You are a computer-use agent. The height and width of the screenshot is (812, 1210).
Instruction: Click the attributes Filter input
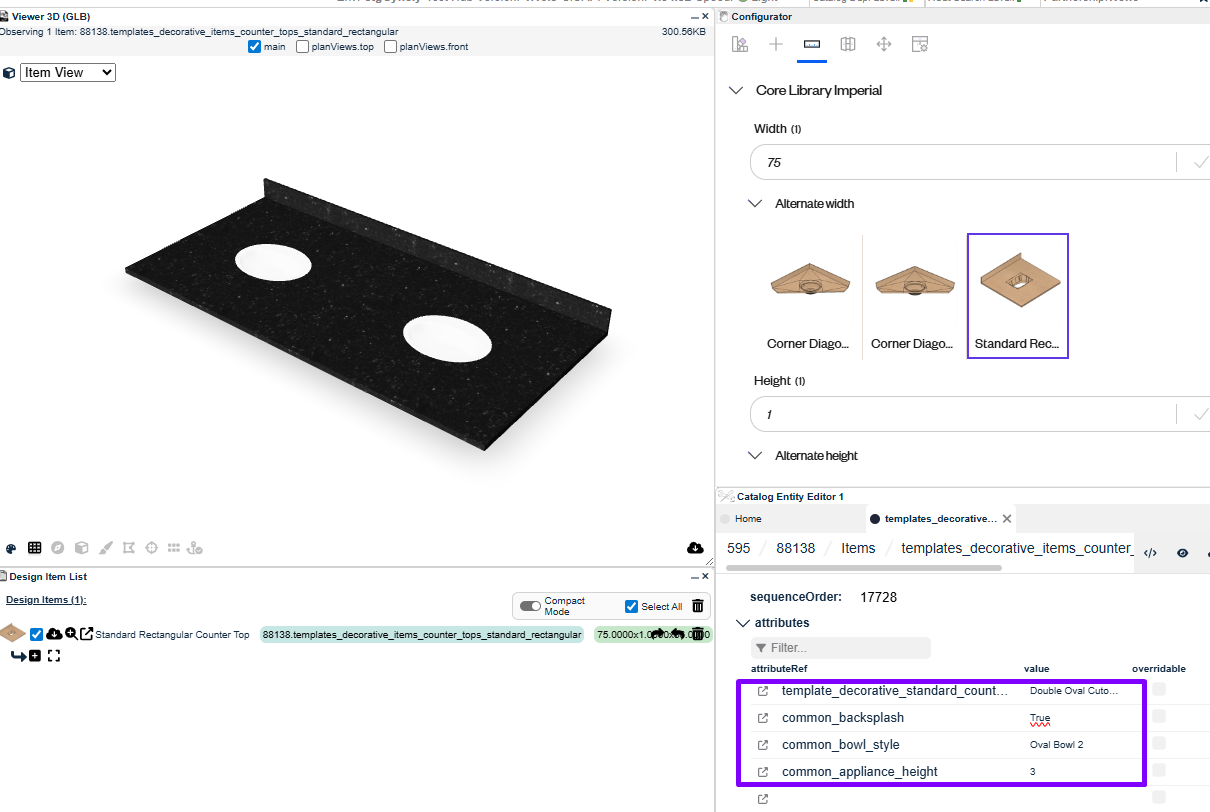pos(841,648)
